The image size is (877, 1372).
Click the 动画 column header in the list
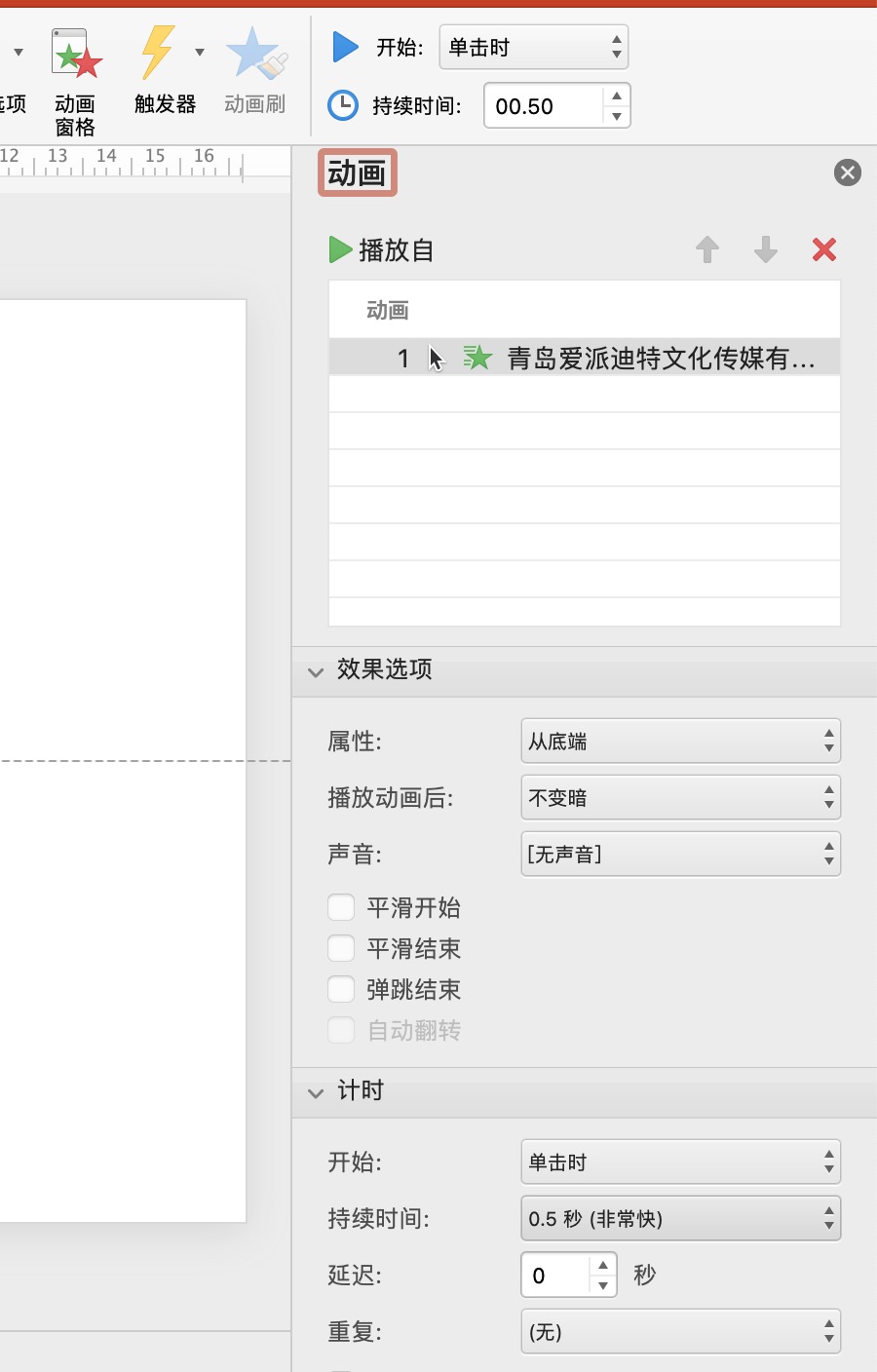click(387, 311)
